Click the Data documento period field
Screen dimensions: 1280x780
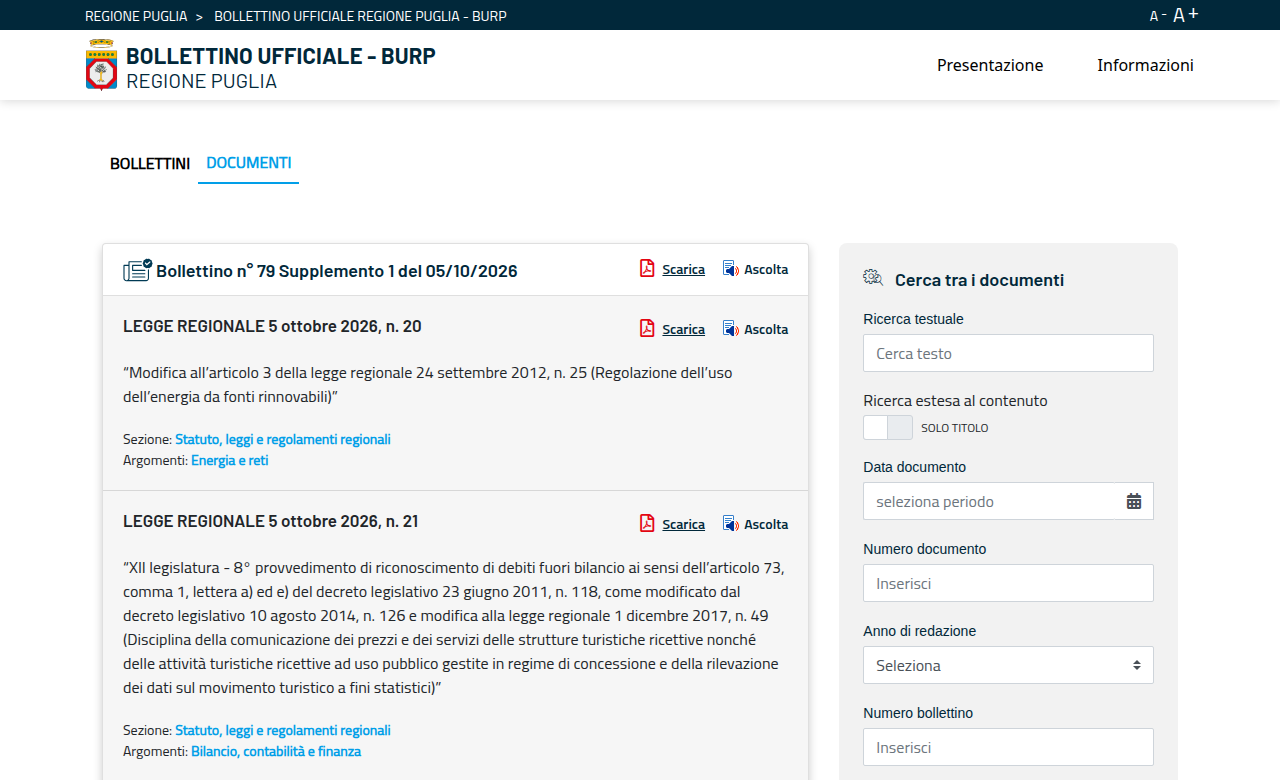[x=1008, y=501]
